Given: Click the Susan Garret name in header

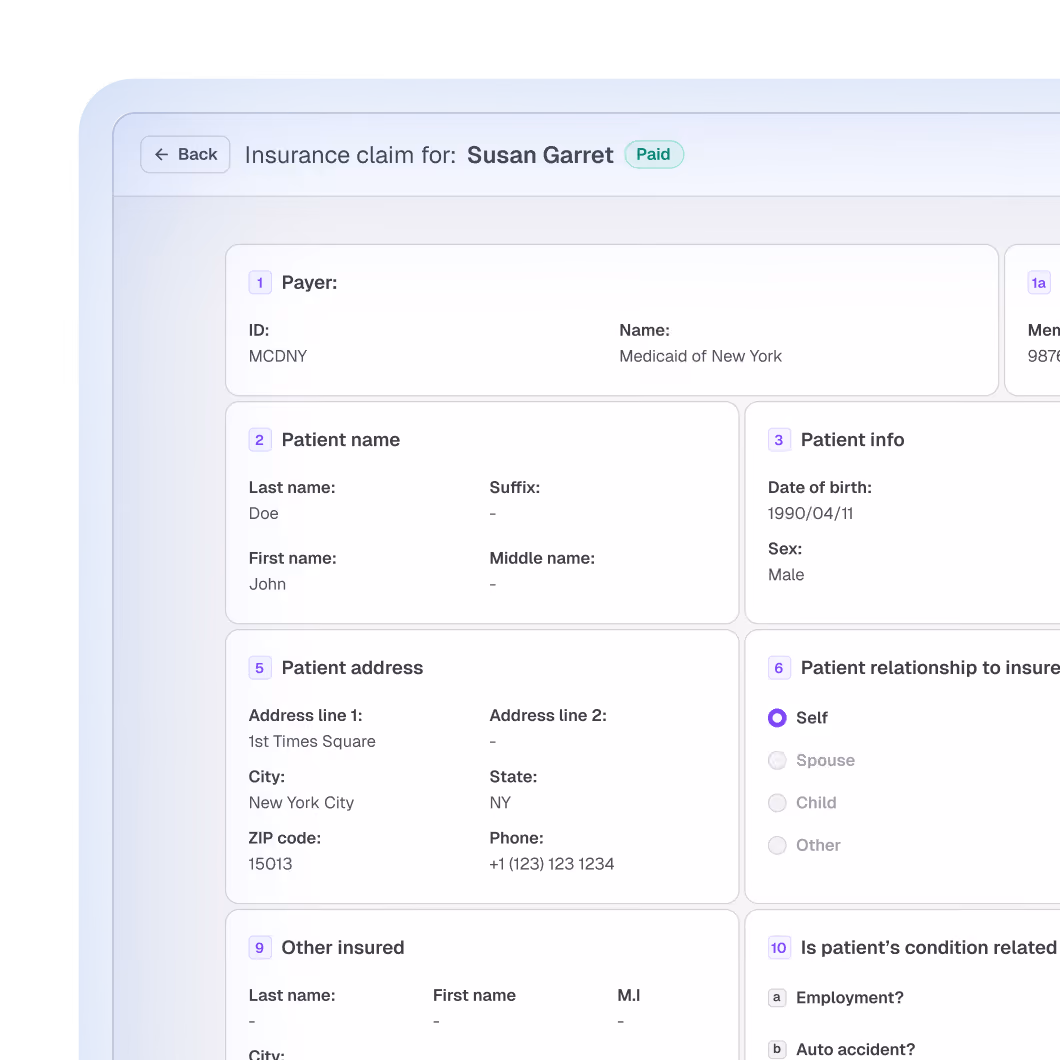Looking at the screenshot, I should (x=540, y=155).
